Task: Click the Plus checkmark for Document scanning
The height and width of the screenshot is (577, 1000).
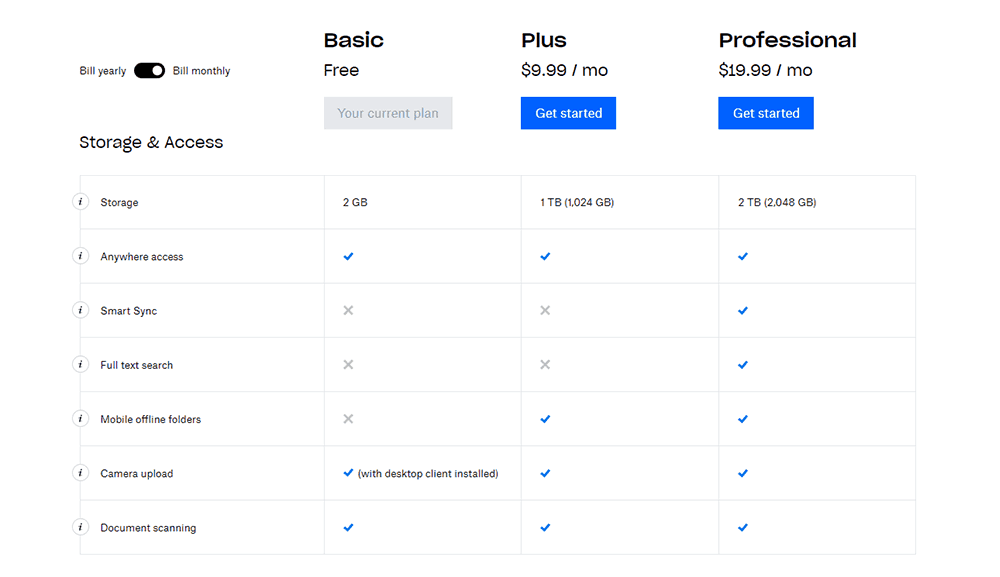Action: click(545, 527)
